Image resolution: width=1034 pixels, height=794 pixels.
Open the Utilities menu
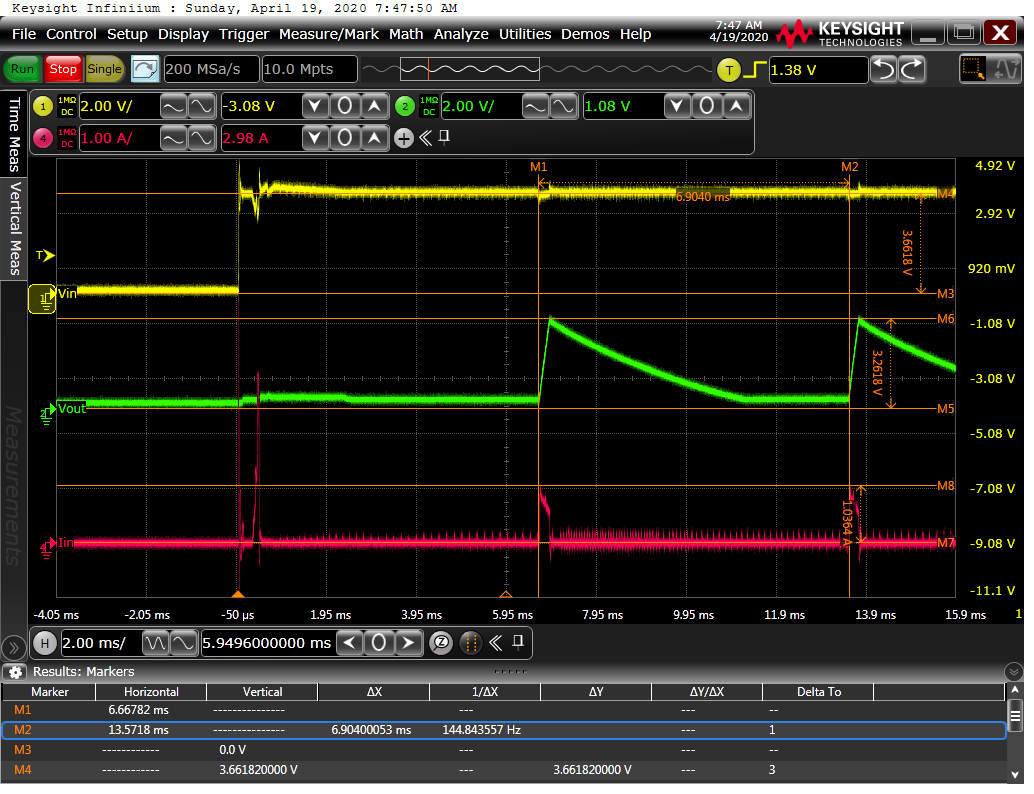tap(525, 34)
